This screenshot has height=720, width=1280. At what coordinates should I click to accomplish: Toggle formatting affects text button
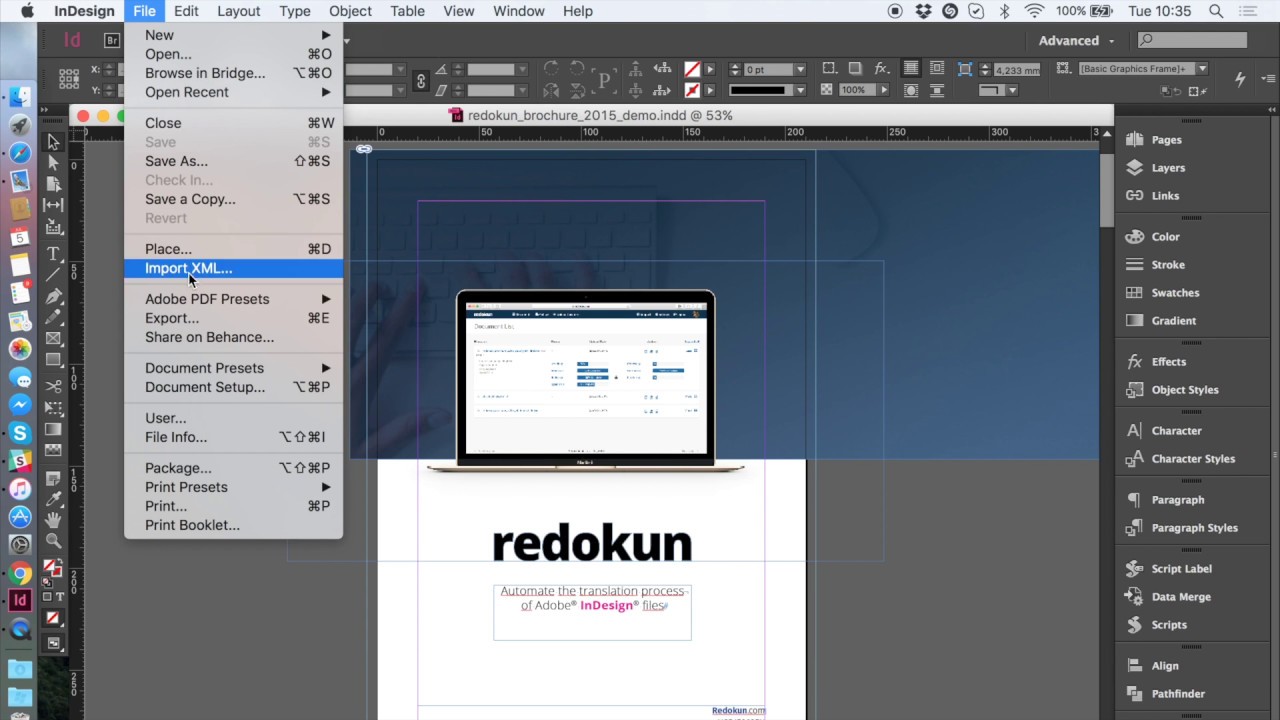click(x=61, y=597)
